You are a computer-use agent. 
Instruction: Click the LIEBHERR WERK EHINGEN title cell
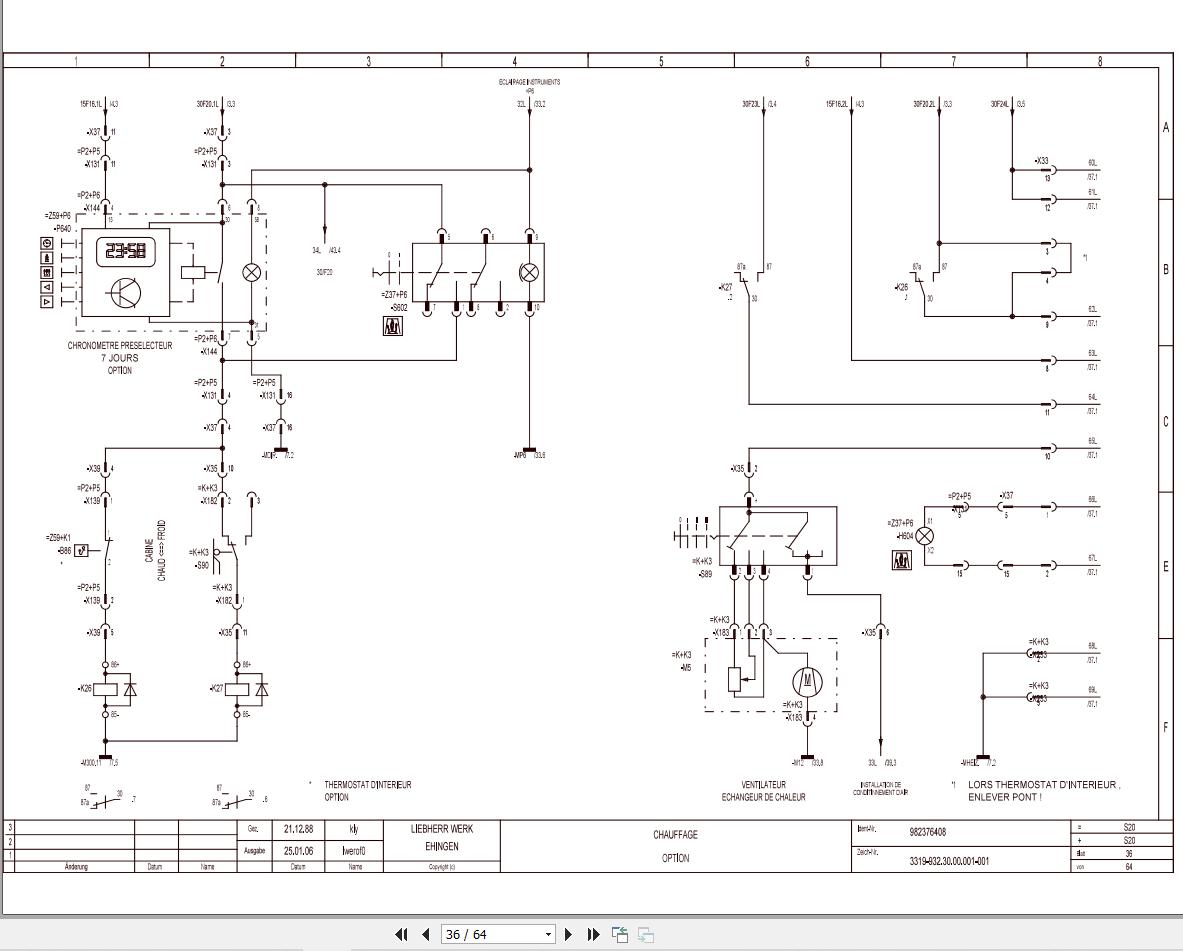[442, 838]
